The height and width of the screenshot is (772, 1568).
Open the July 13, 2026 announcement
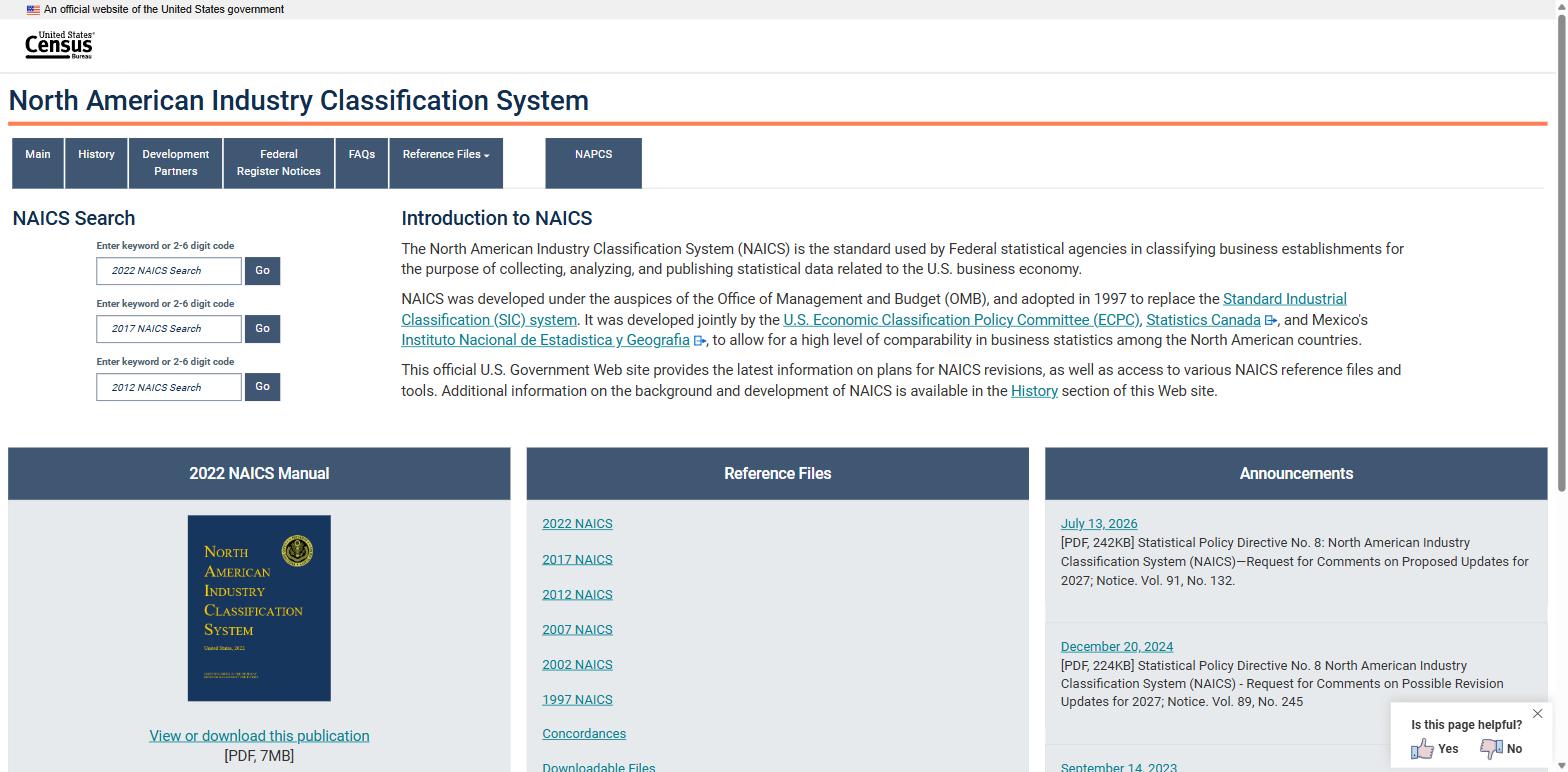1099,524
